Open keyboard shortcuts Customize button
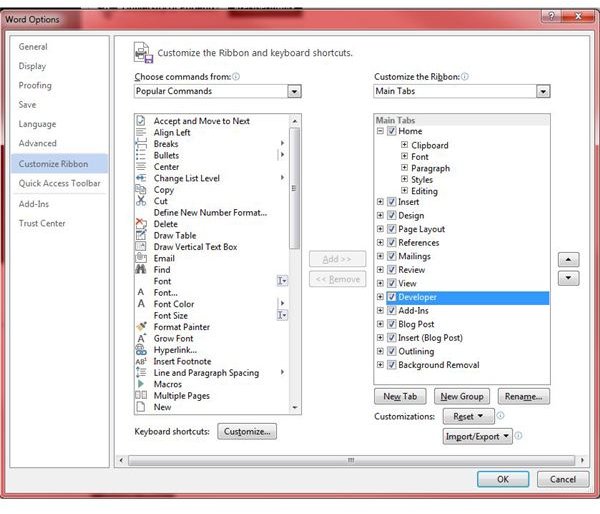Screen dimensions: 600x514 (247, 431)
